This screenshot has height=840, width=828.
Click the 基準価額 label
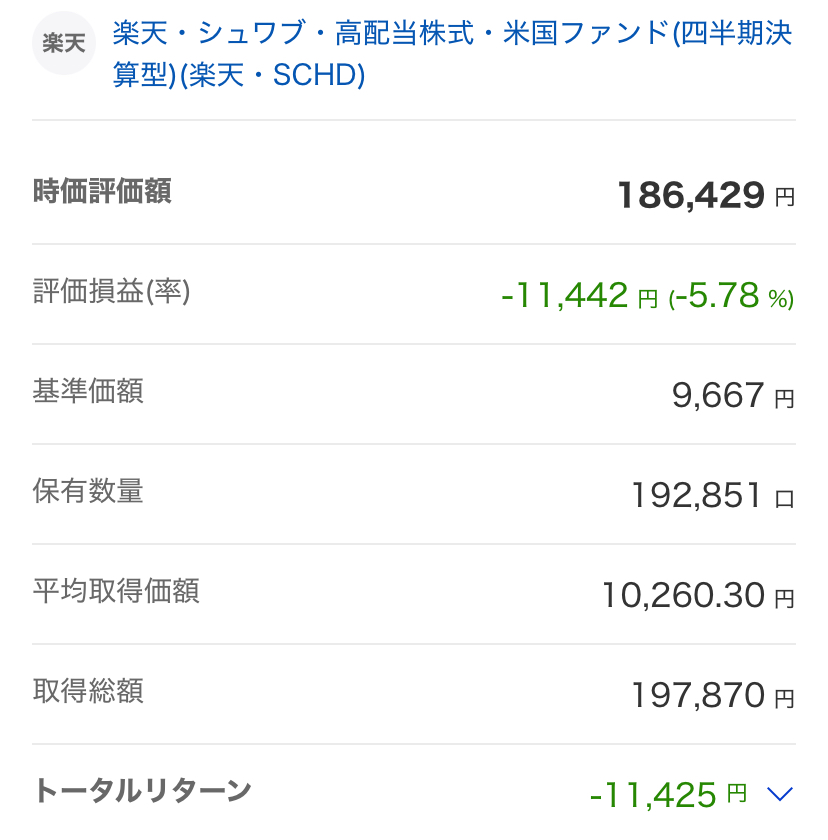(88, 391)
